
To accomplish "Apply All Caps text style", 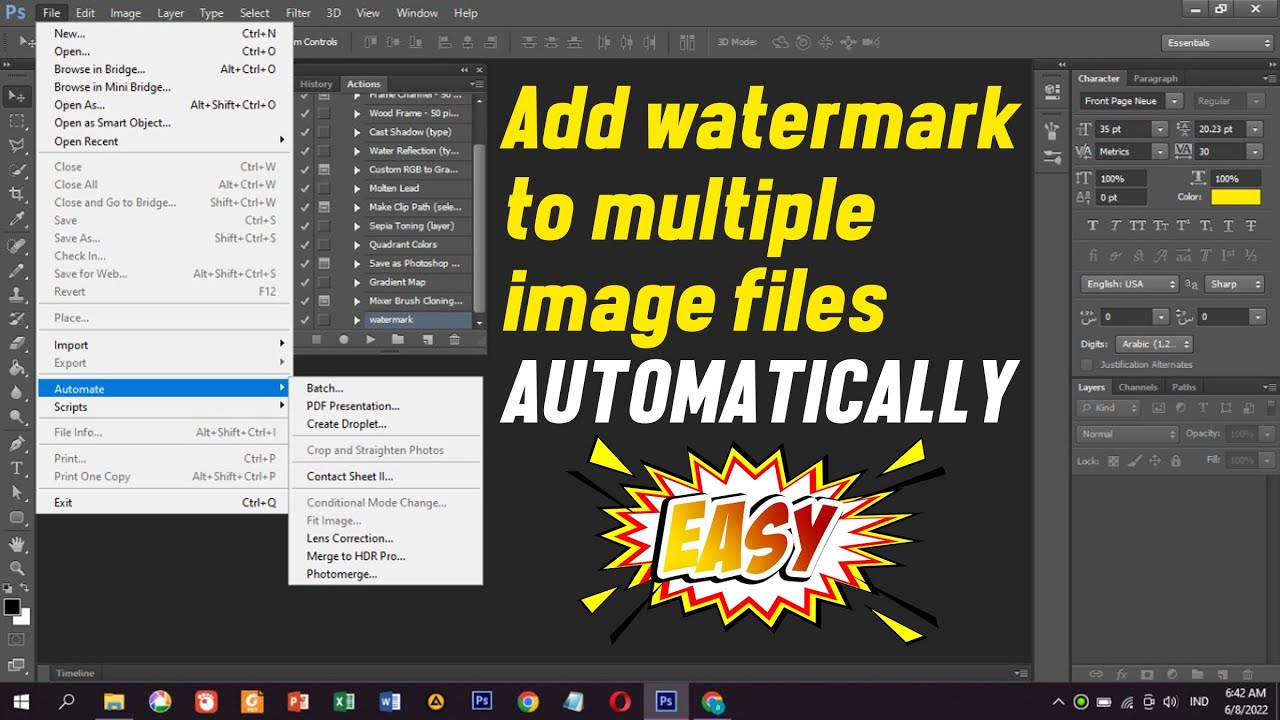I will pos(1138,226).
